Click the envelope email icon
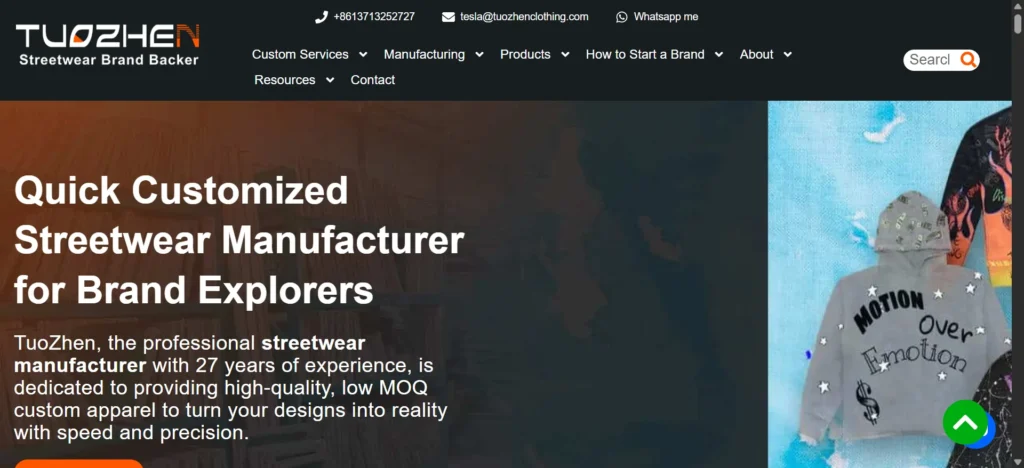This screenshot has width=1024, height=468. [448, 17]
